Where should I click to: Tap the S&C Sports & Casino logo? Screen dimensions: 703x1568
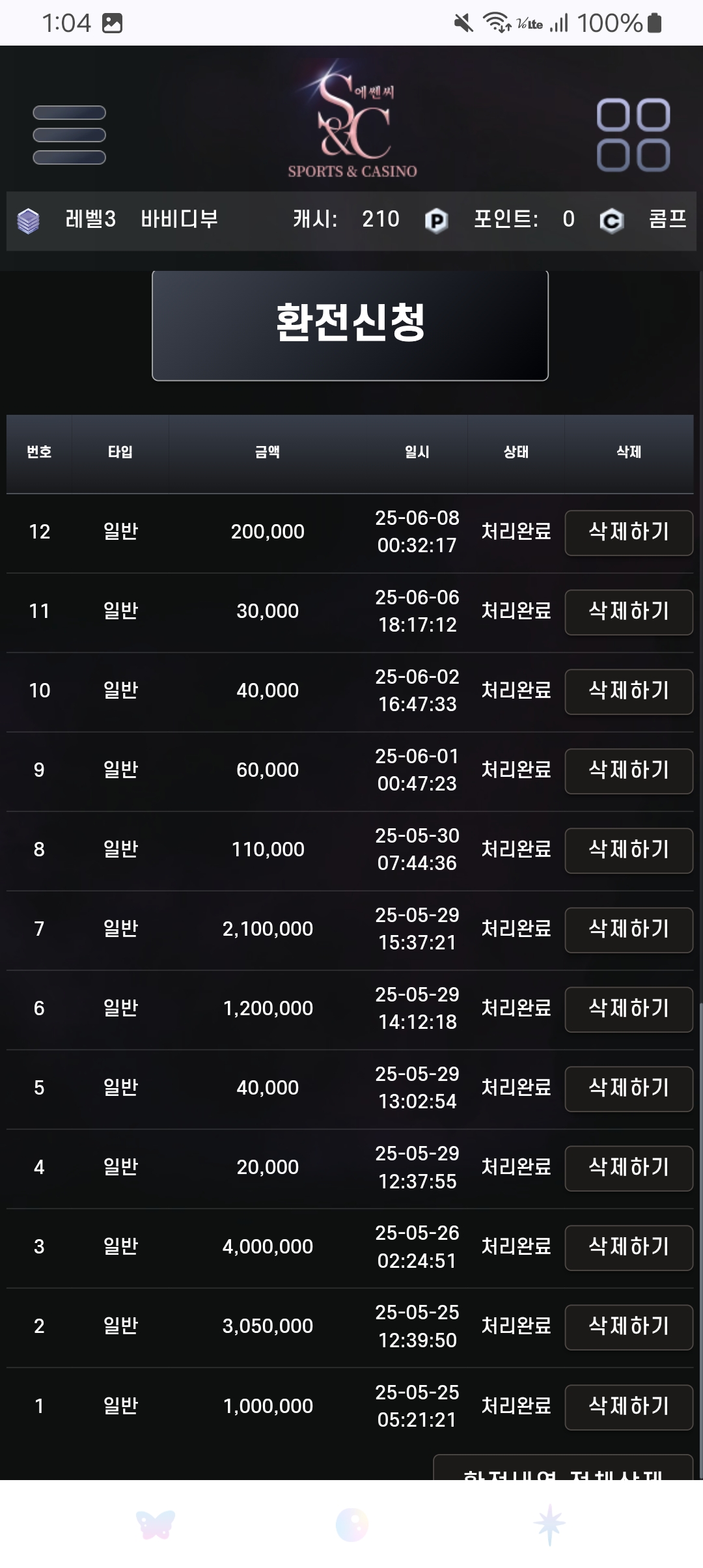pos(352,119)
